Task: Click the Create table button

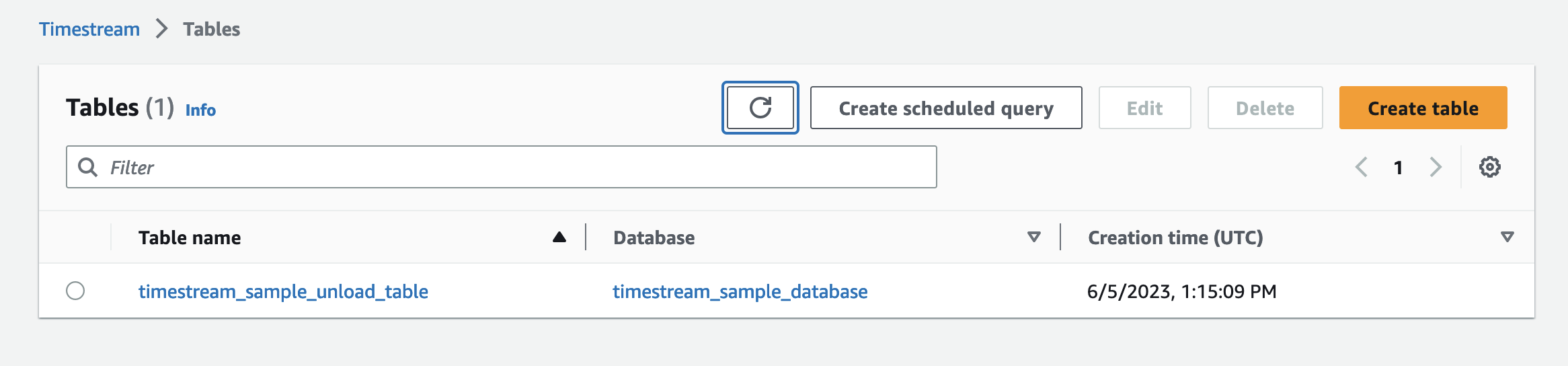Action: (x=1423, y=108)
